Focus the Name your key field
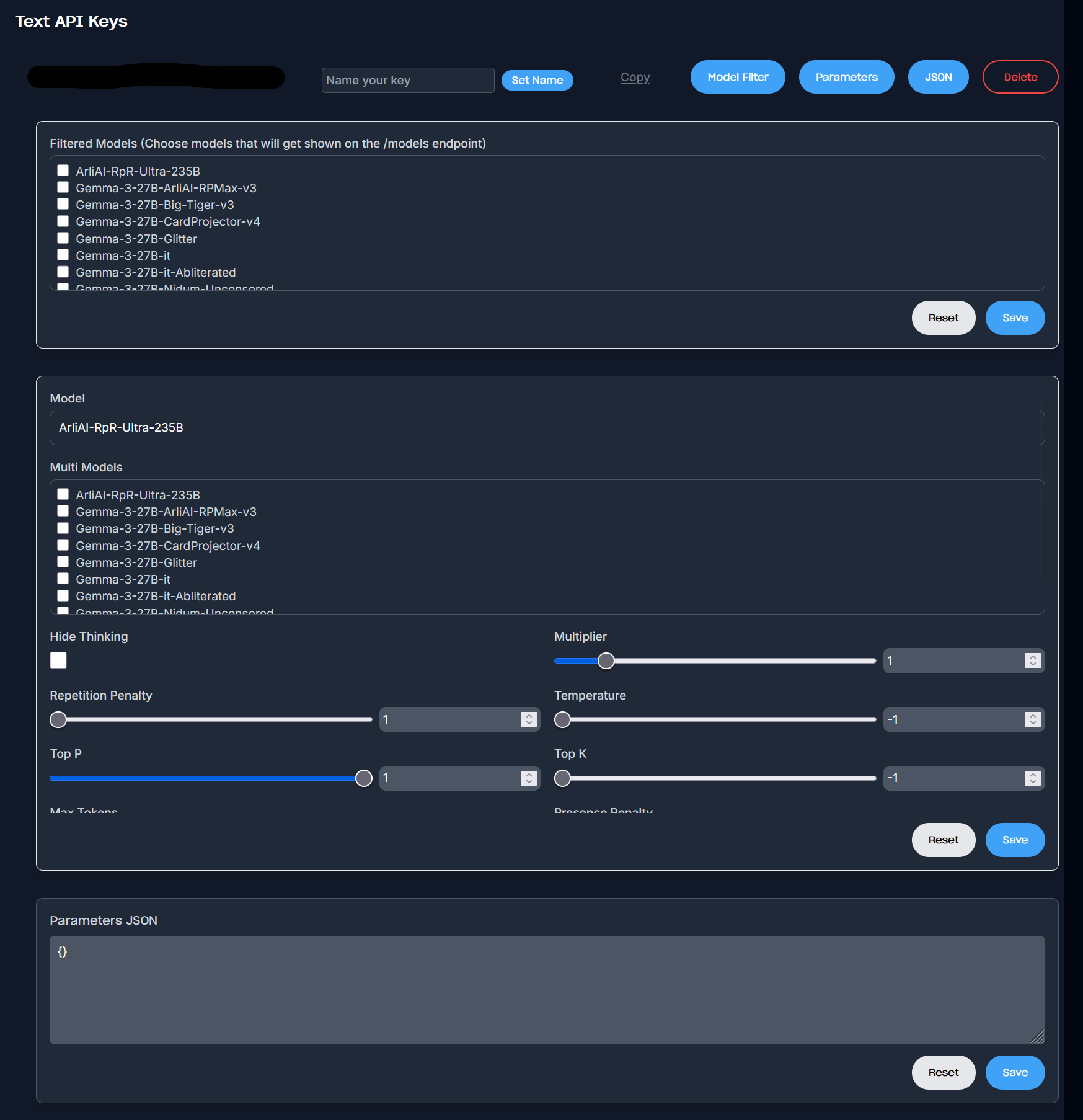The height and width of the screenshot is (1120, 1083). click(x=408, y=80)
